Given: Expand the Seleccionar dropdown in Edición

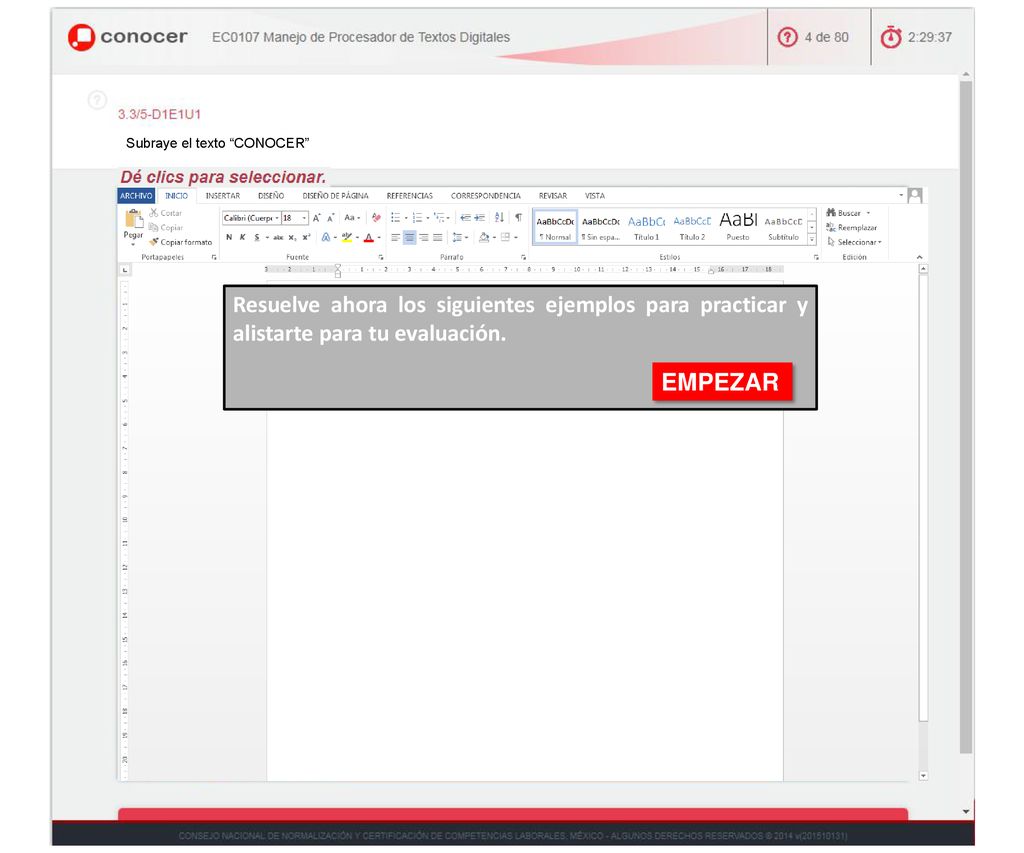Looking at the screenshot, I should click(854, 242).
